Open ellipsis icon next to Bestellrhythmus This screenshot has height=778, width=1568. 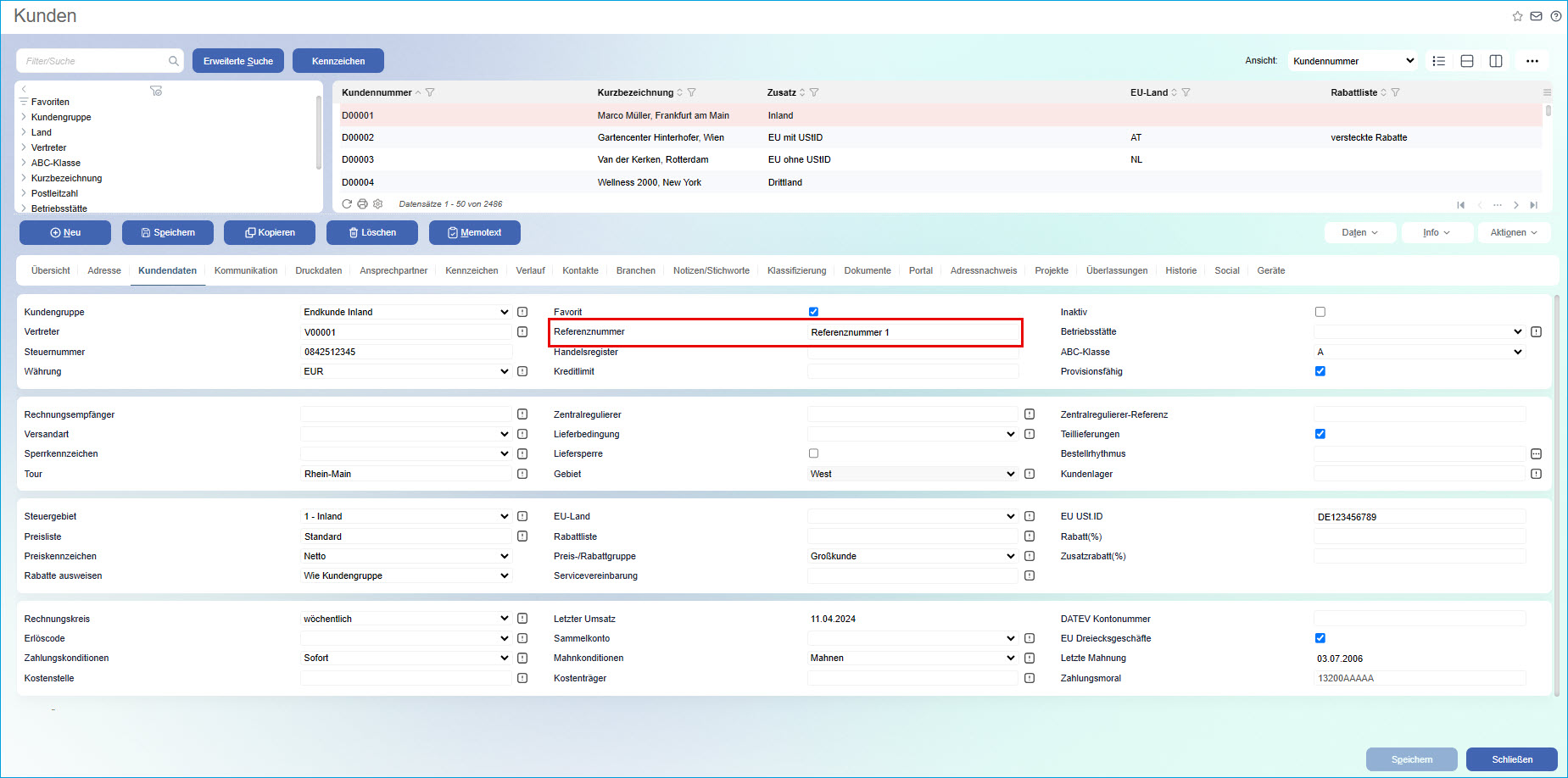coord(1536,454)
